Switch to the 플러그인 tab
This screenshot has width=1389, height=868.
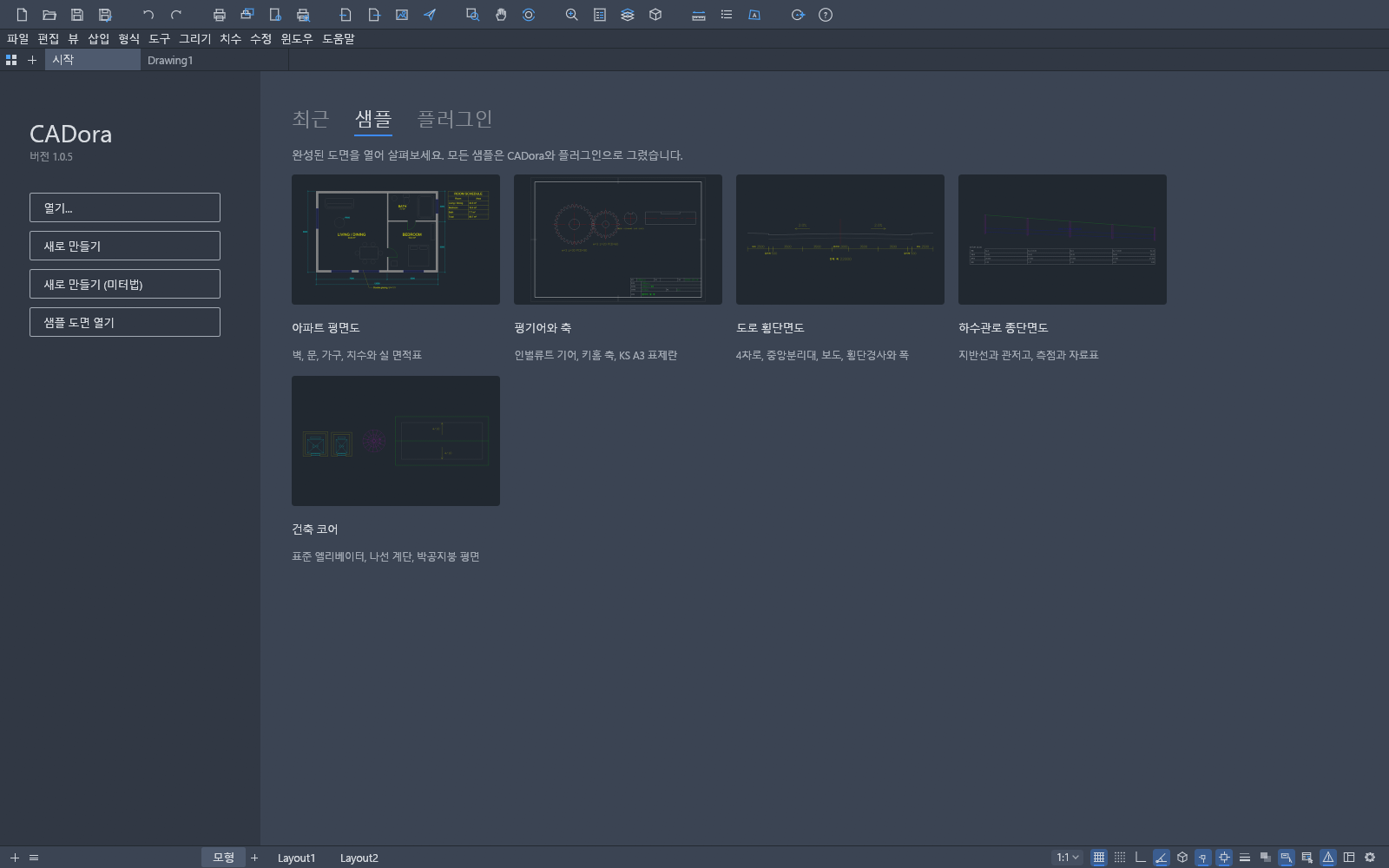(455, 119)
